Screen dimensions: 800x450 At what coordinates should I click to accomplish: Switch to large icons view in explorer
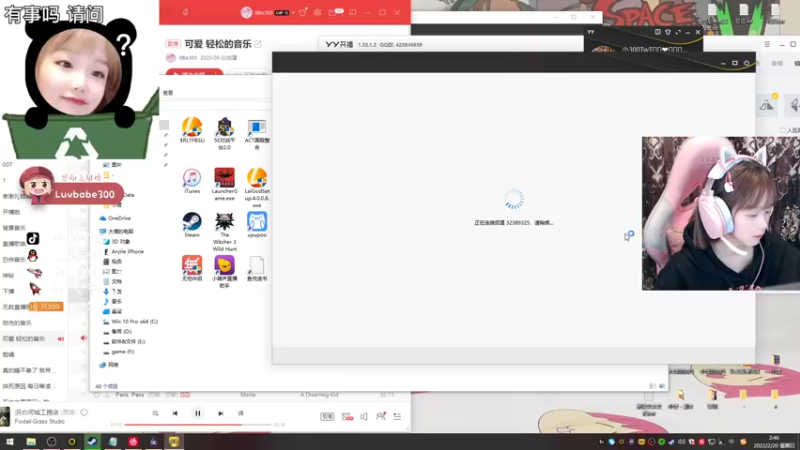(662, 386)
